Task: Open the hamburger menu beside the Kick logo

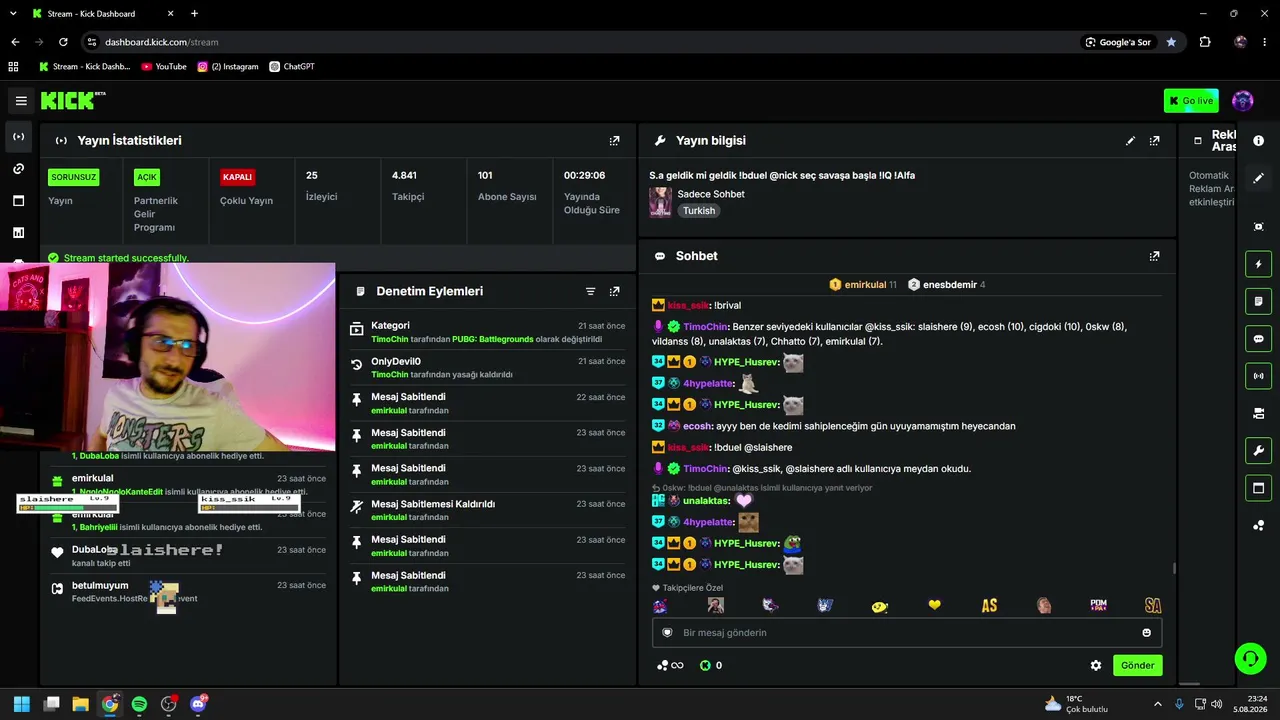Action: pyautogui.click(x=21, y=101)
